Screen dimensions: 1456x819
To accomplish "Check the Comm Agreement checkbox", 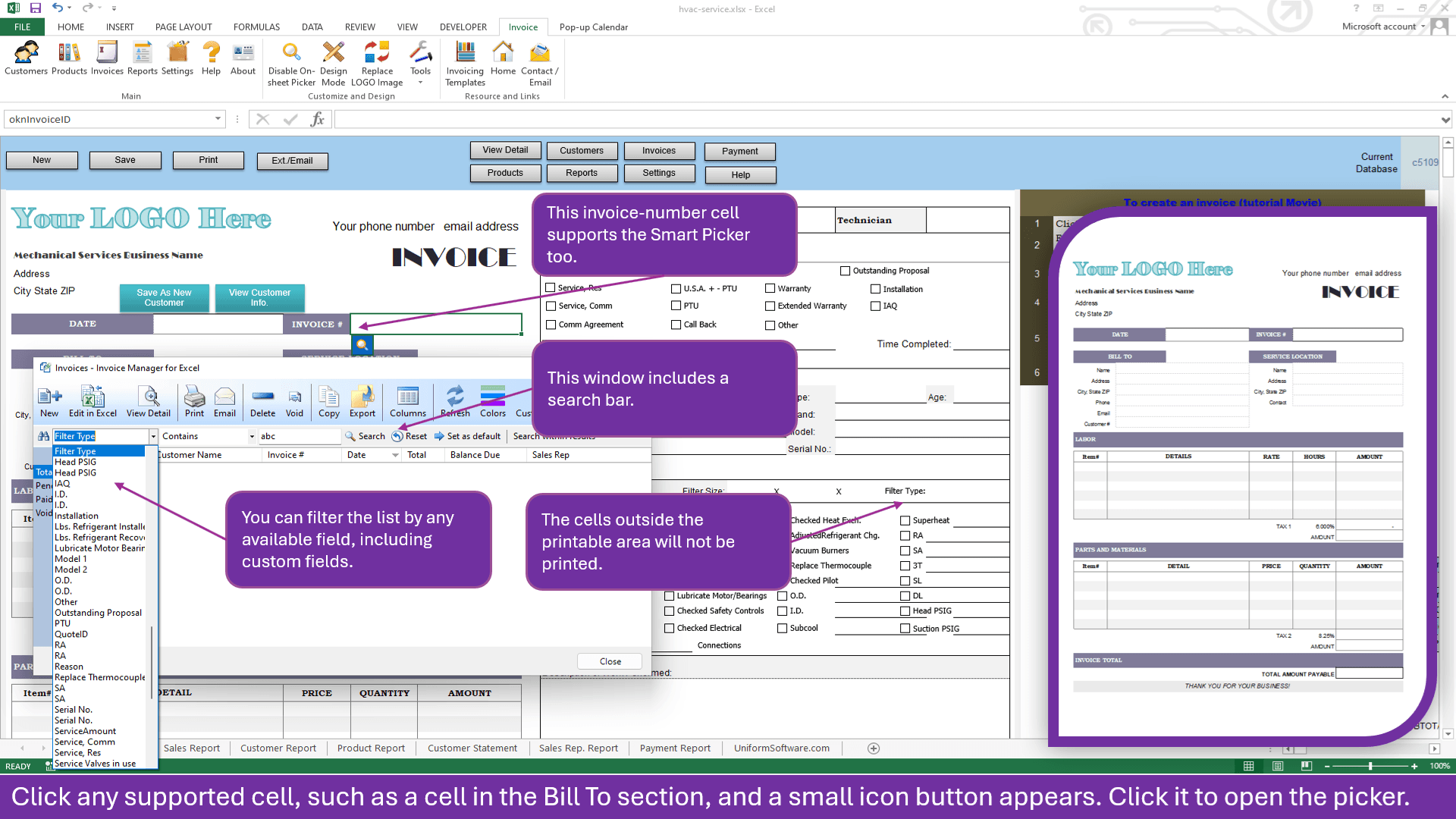I will click(x=551, y=325).
